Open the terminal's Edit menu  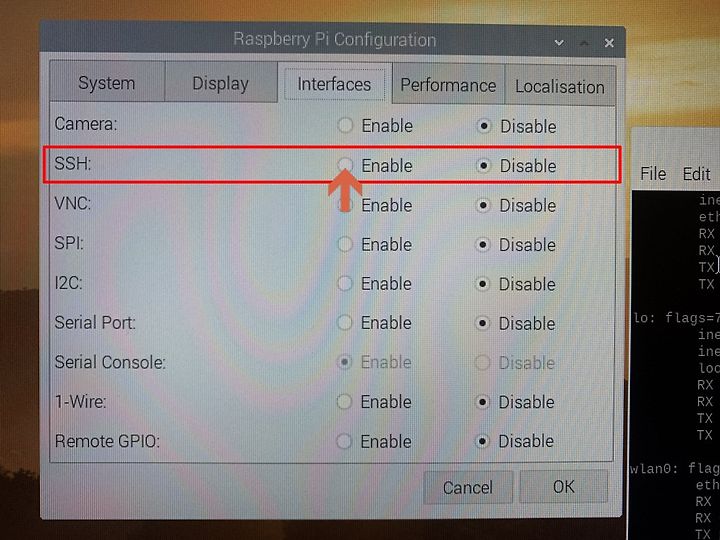coord(697,174)
